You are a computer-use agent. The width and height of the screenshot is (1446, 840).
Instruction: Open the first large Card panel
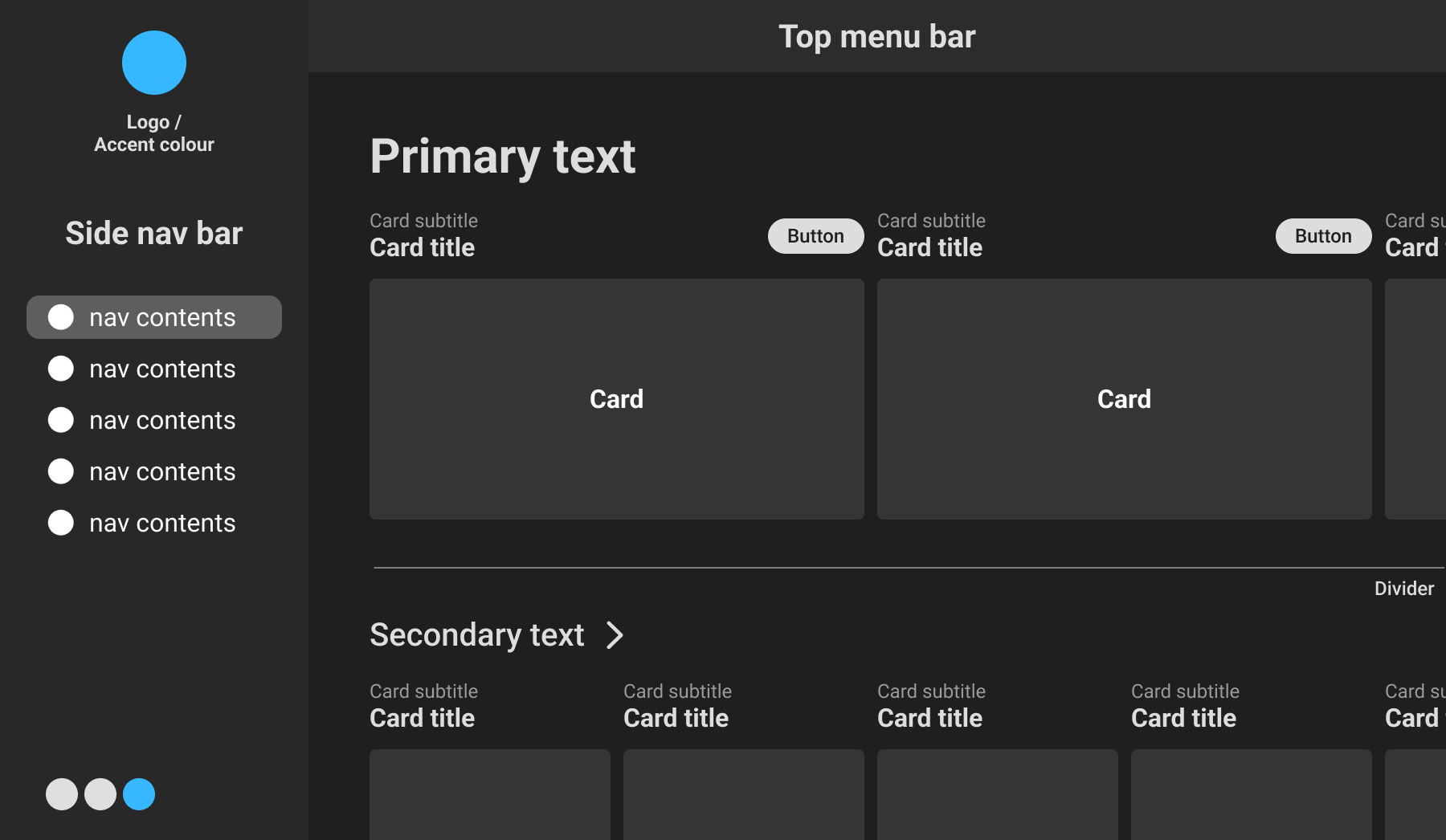coord(617,399)
